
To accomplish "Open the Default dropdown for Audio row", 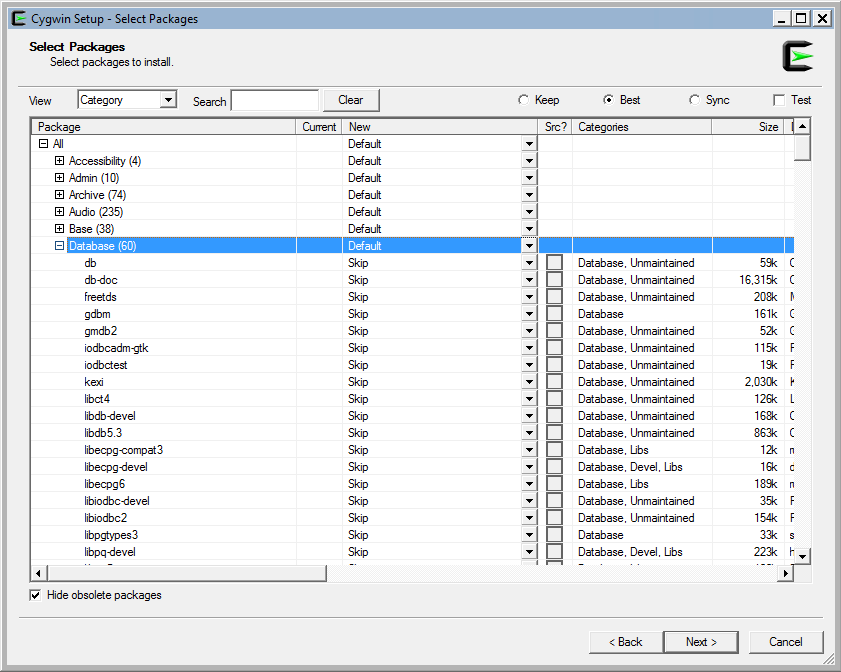I will (529, 212).
